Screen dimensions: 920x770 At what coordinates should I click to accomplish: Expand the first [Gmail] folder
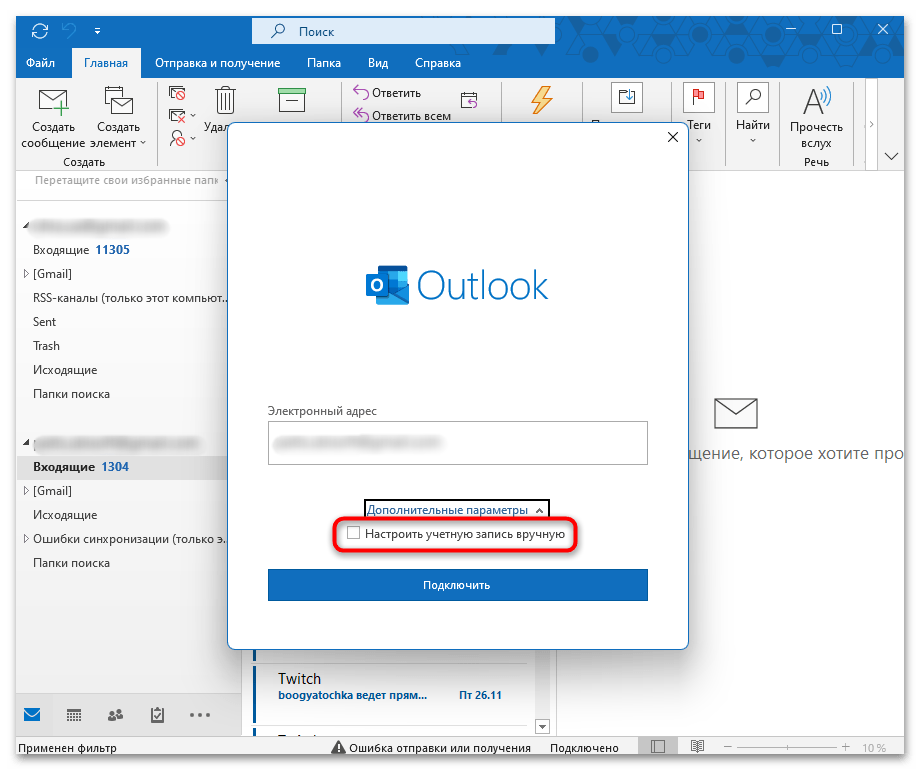[x=26, y=274]
